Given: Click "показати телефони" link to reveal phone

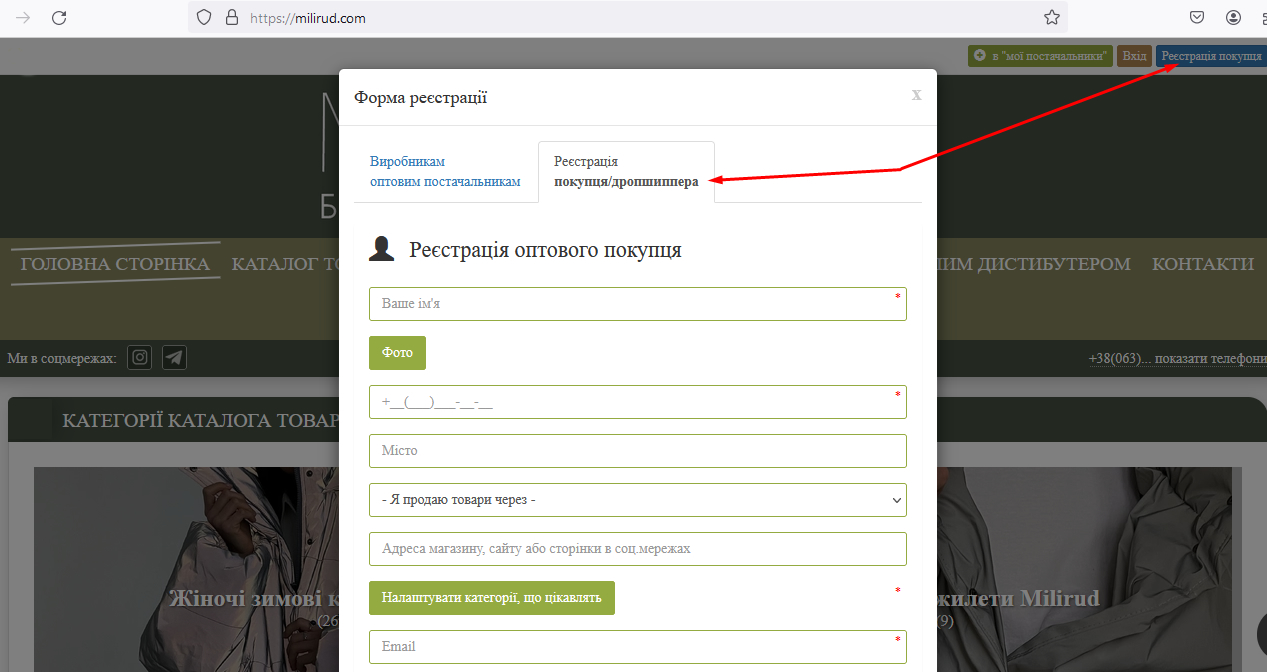Looking at the screenshot, I should click(x=1208, y=359).
